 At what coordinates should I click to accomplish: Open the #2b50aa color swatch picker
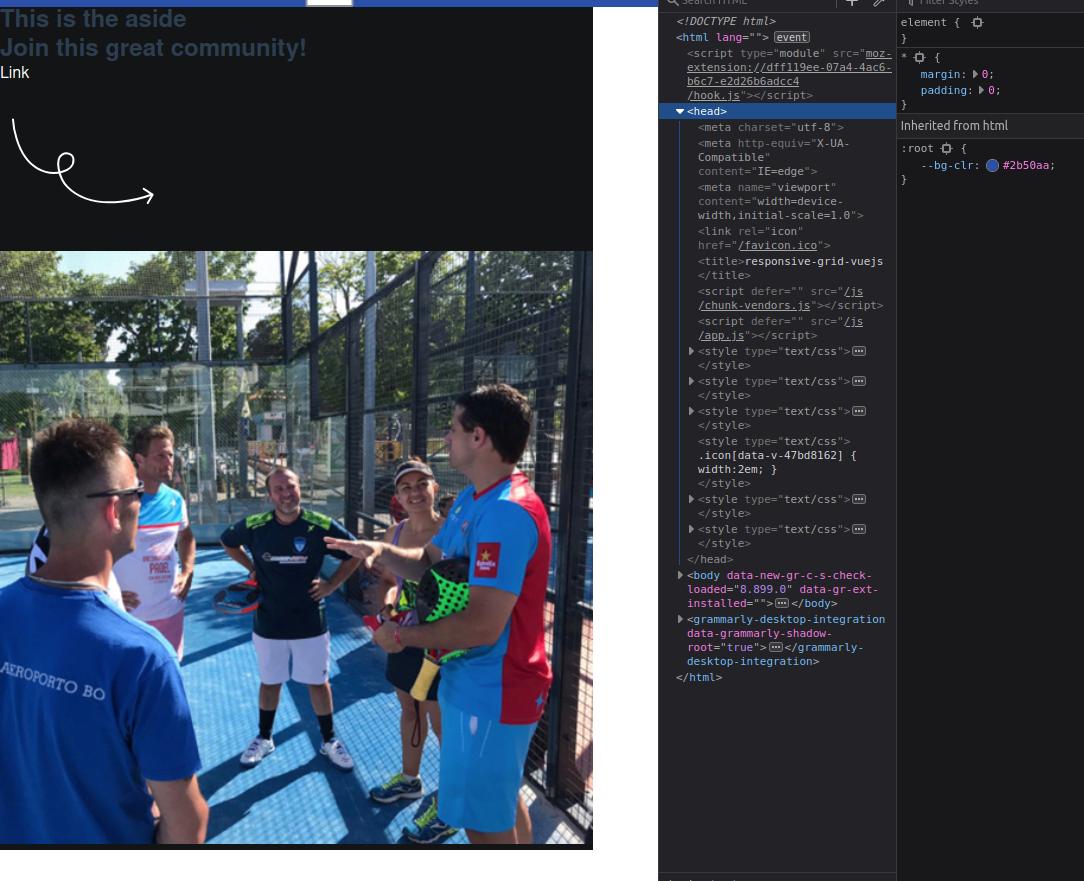pos(992,165)
